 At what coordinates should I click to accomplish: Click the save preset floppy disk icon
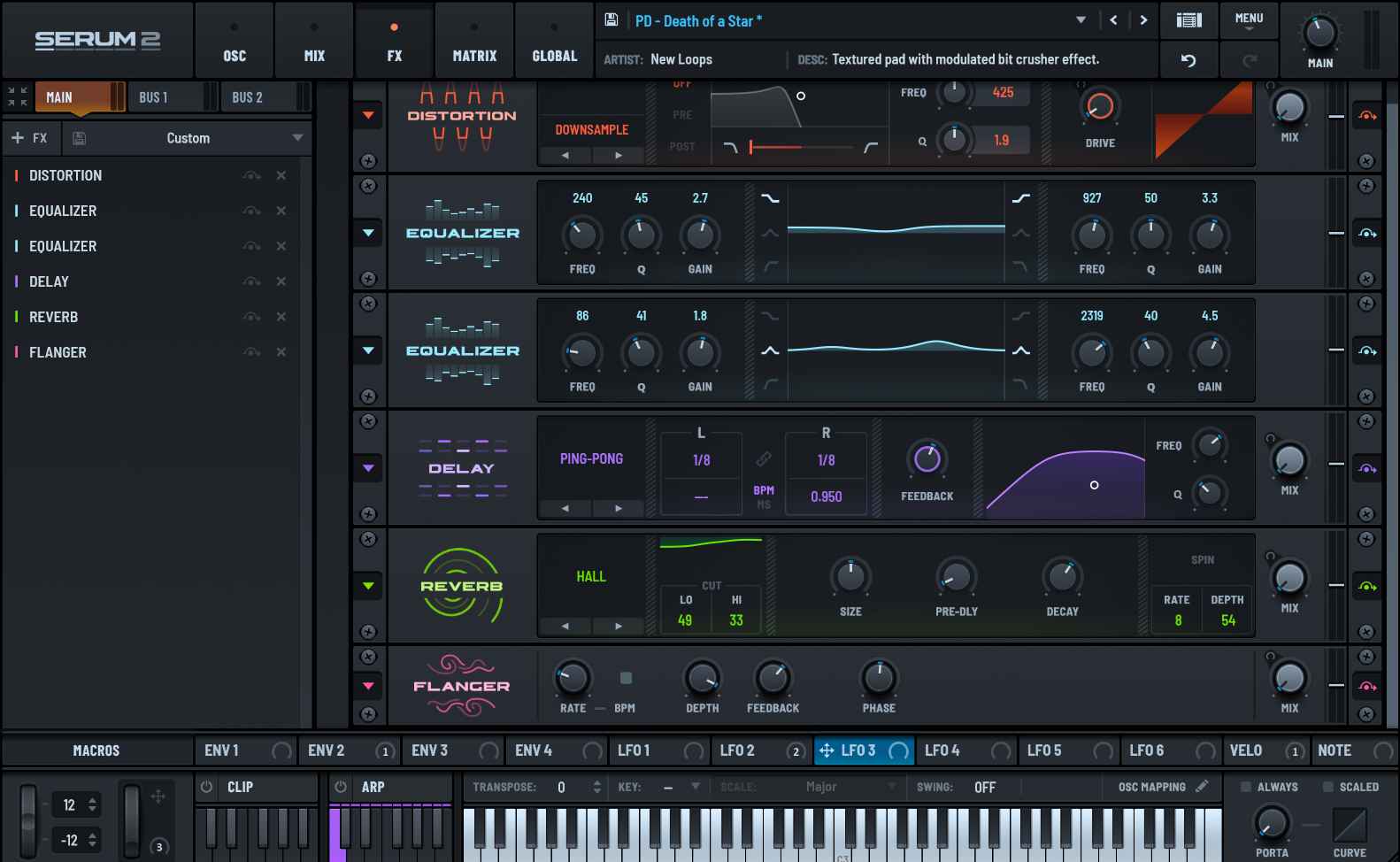pos(611,19)
